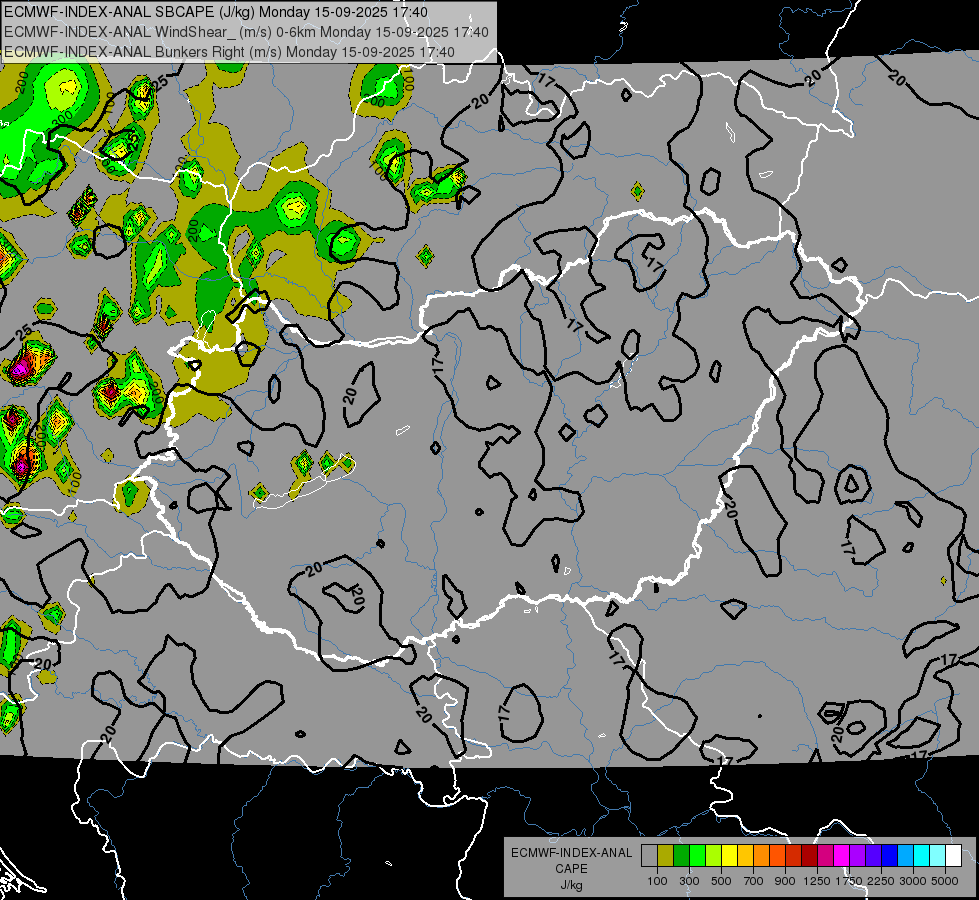Click the WindShear 0-6km title line
979x900 pixels.
246,32
